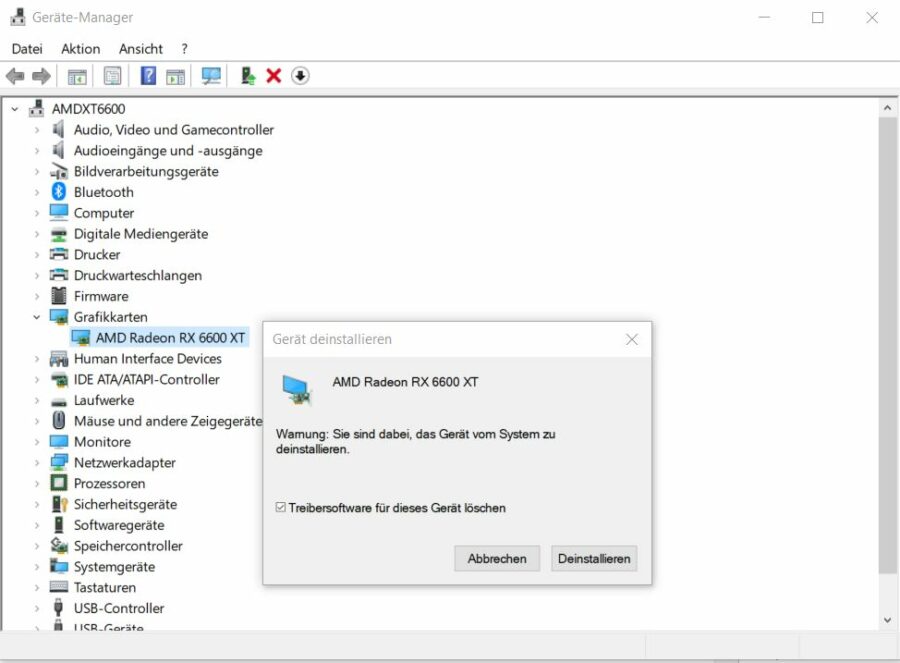Image resolution: width=900 pixels, height=663 pixels.
Task: Click the down arrow of the vertical scrollbar
Action: pyautogui.click(x=887, y=619)
